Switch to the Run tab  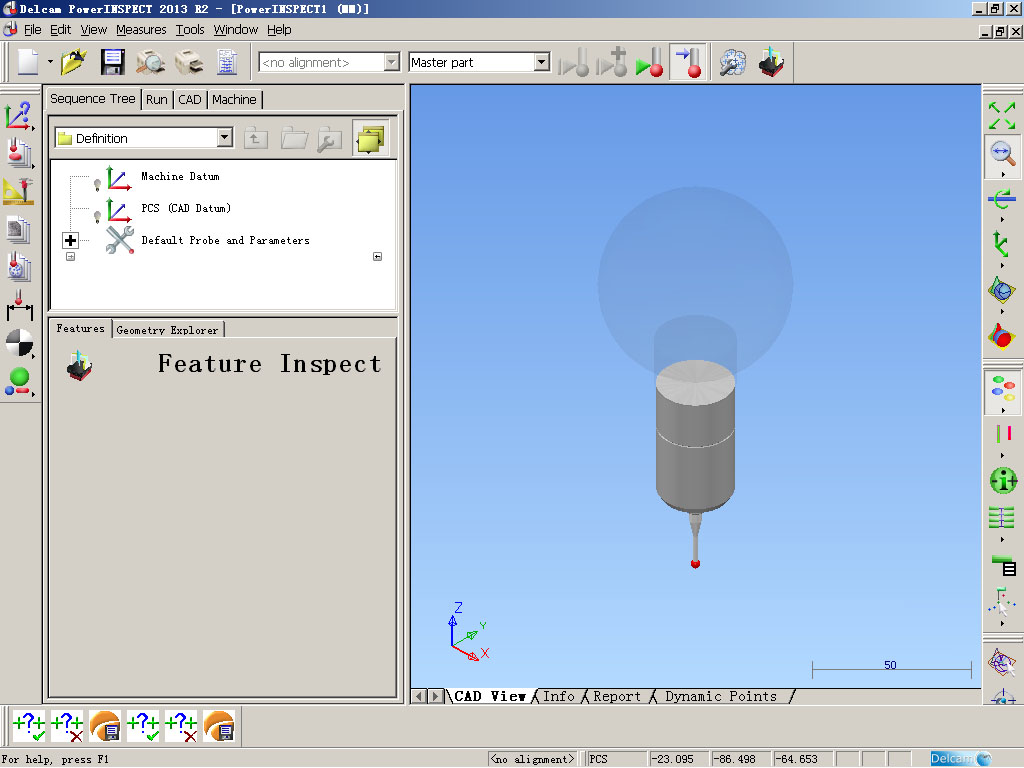pos(157,100)
